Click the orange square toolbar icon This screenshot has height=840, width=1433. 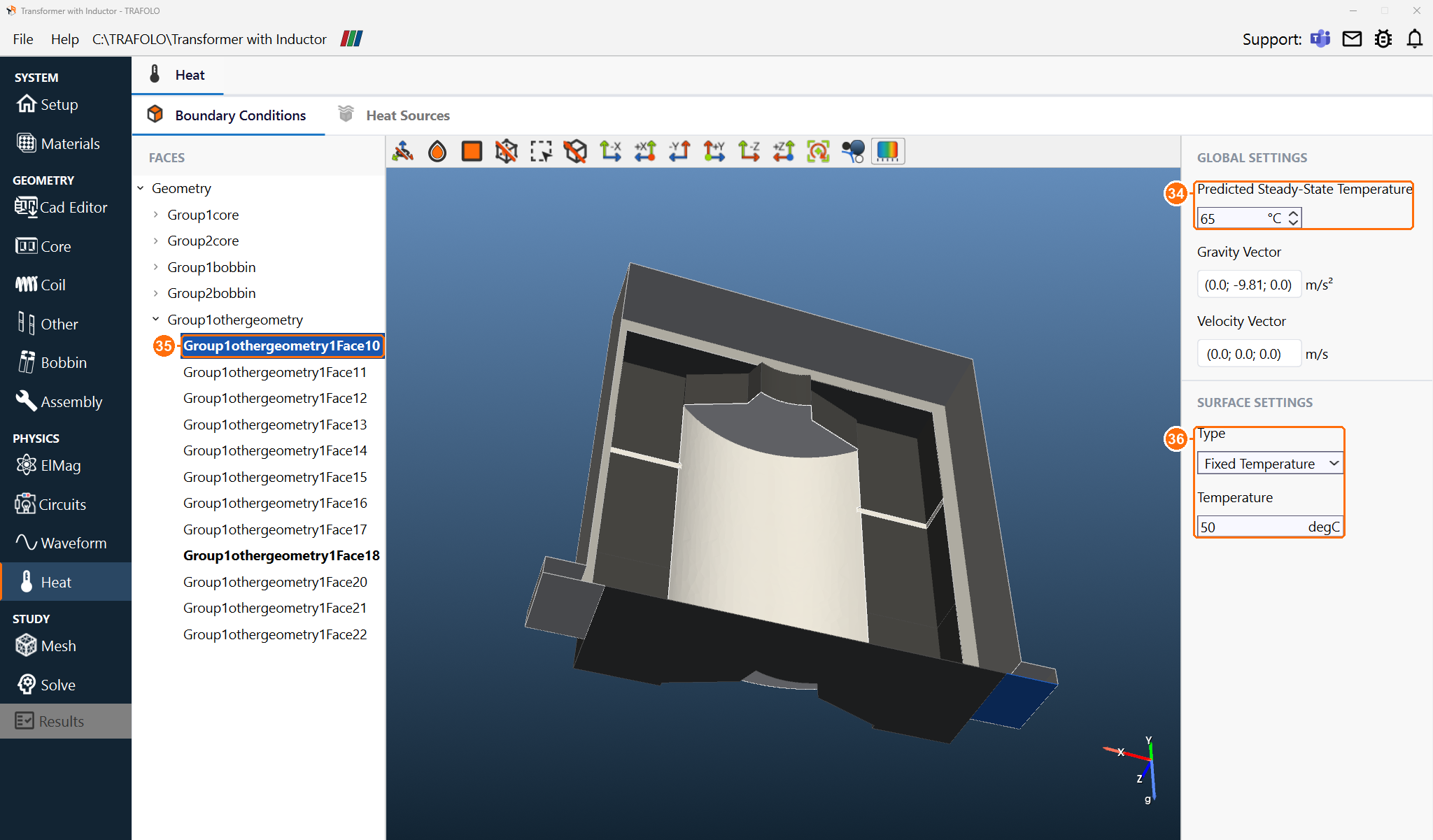[x=472, y=151]
